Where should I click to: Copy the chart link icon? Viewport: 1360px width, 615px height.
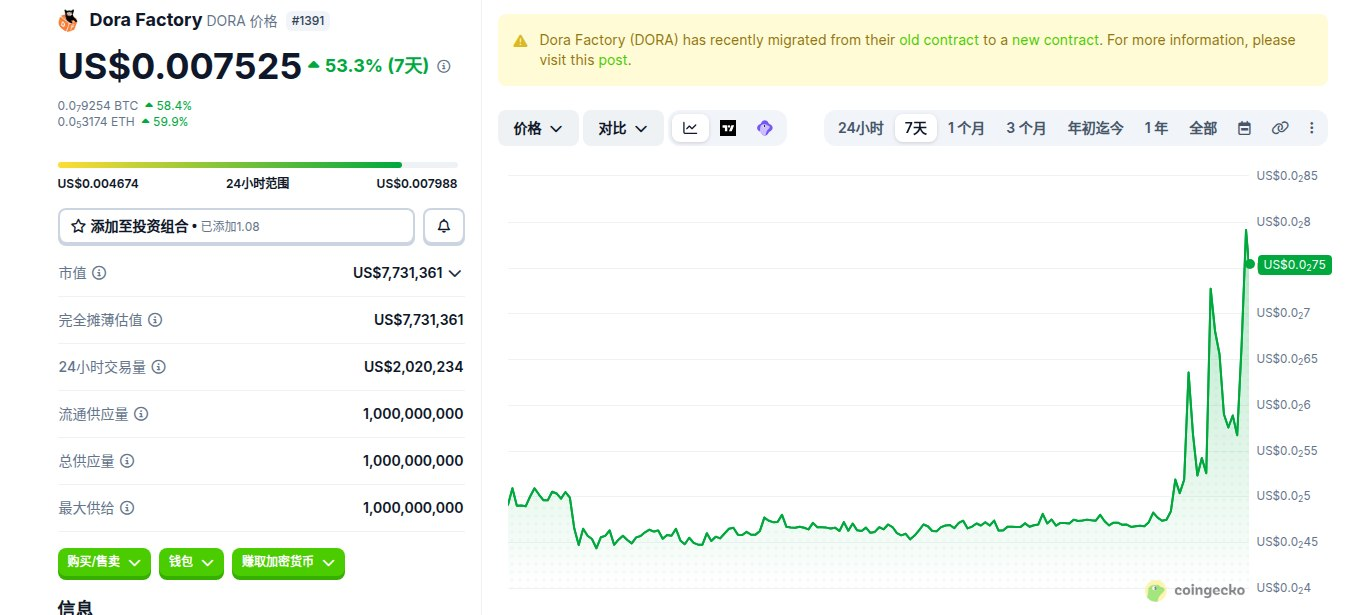[x=1279, y=128]
